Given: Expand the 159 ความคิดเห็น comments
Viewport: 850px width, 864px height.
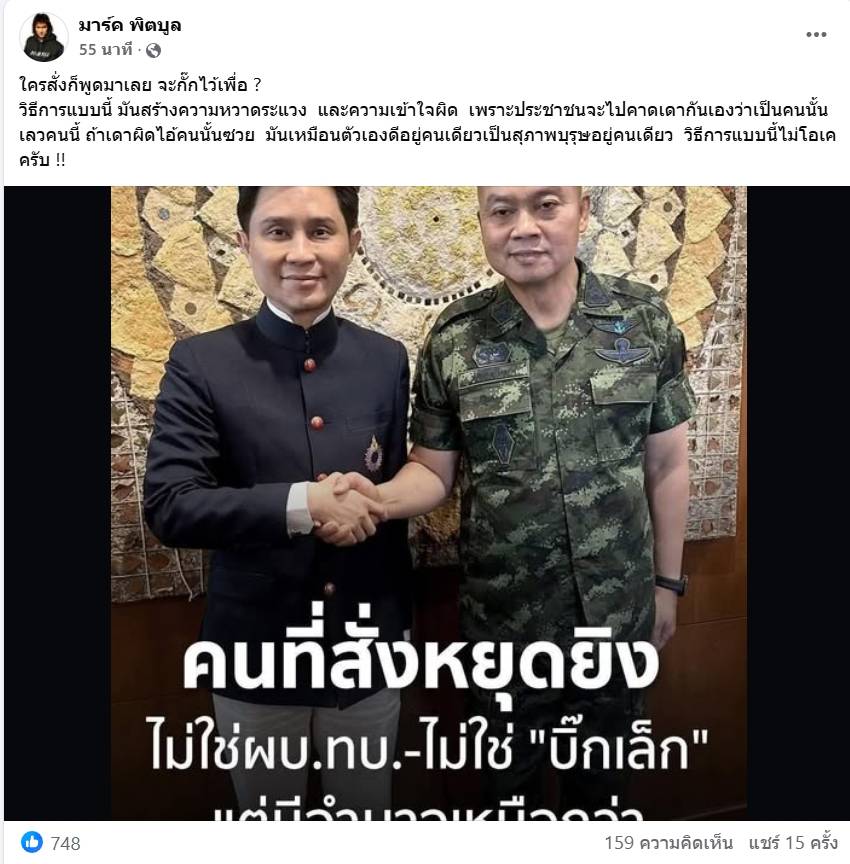Looking at the screenshot, I should [668, 843].
